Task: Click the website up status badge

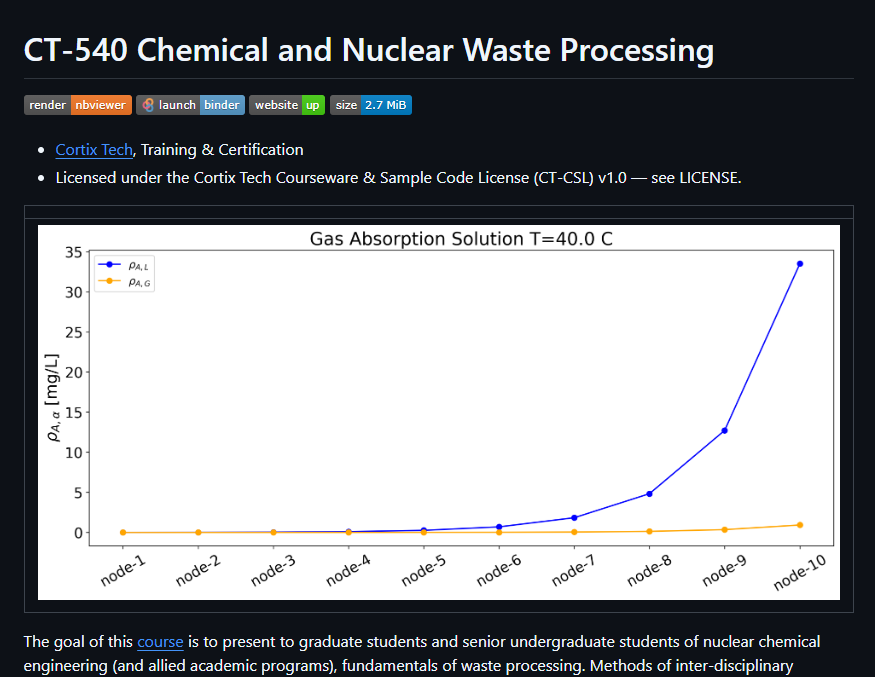Action: (287, 105)
